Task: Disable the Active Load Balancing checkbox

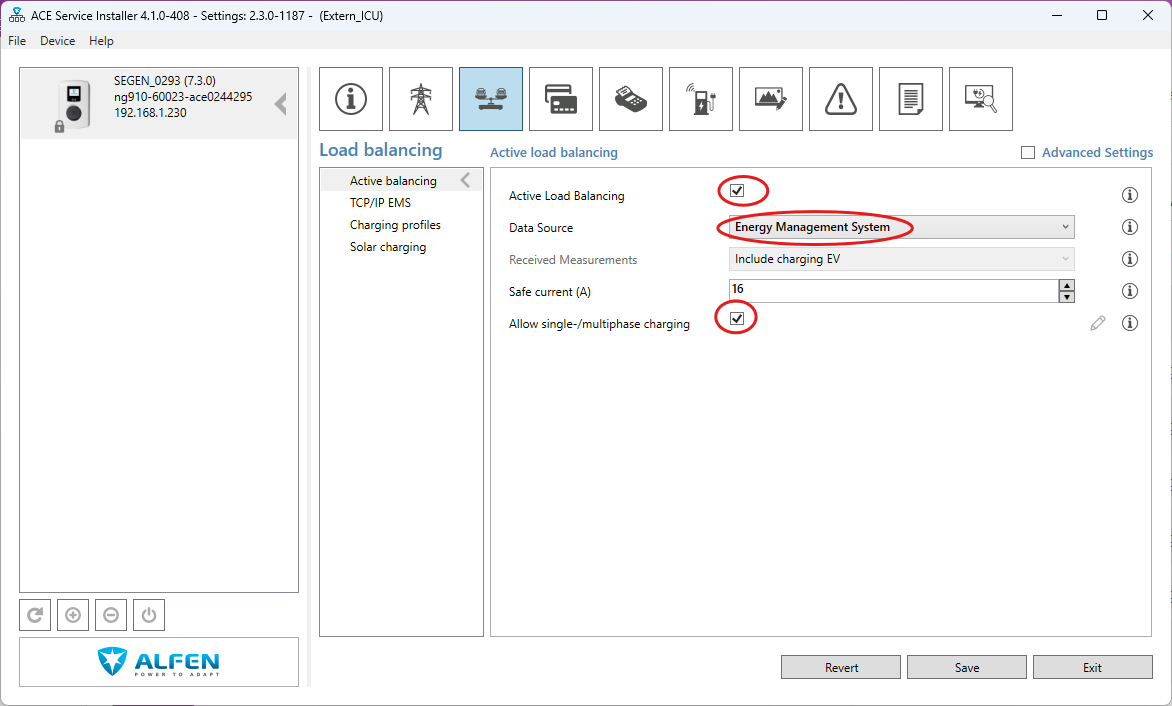Action: coord(737,190)
